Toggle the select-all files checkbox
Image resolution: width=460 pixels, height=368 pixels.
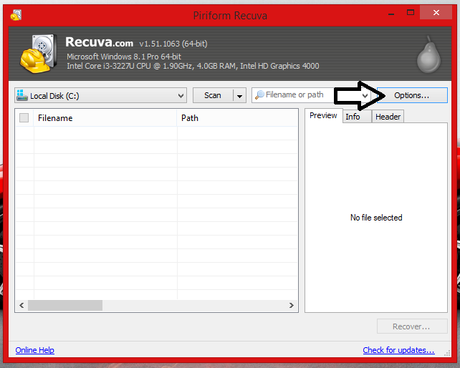click(x=24, y=118)
